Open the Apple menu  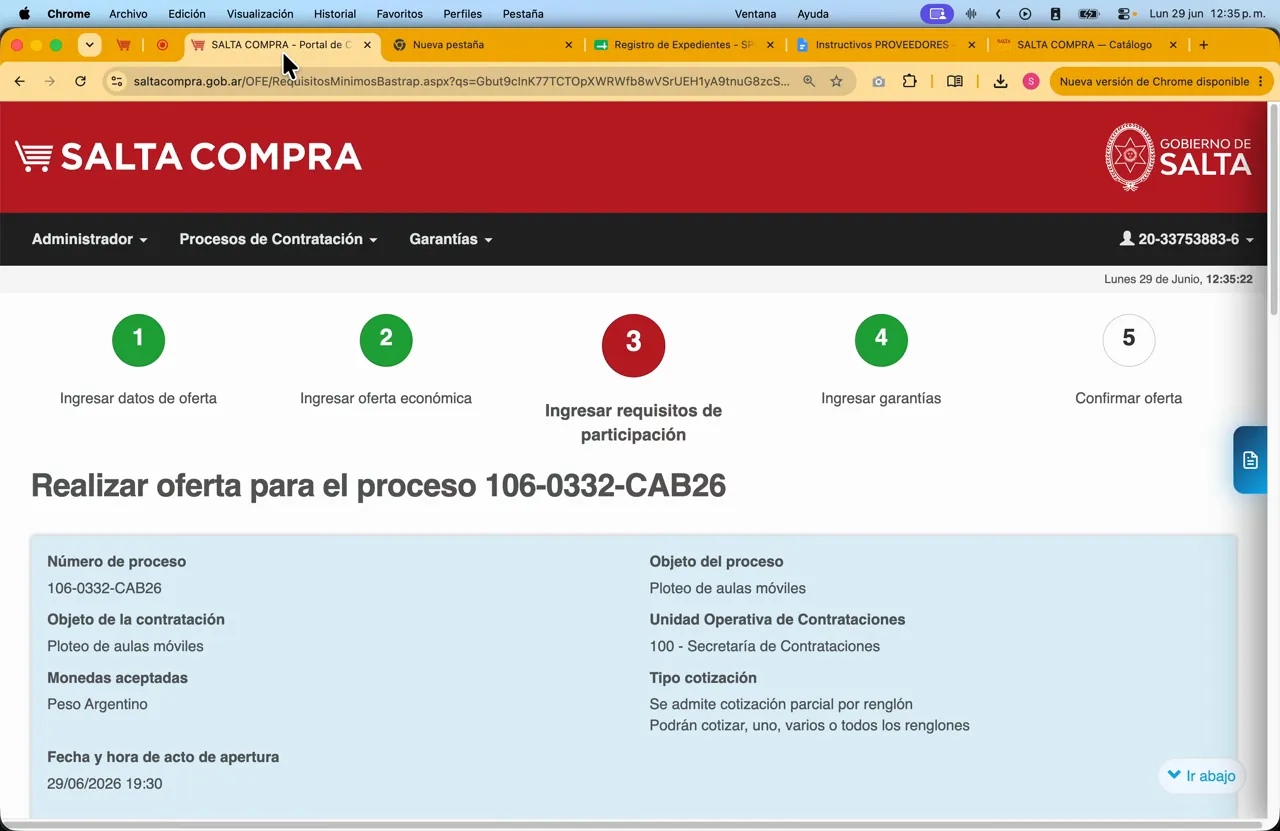point(25,14)
